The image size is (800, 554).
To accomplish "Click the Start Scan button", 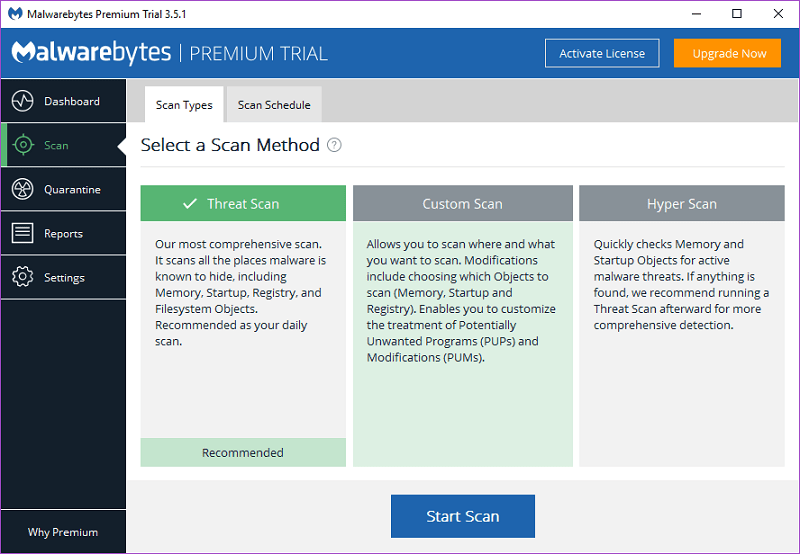I will point(463,516).
